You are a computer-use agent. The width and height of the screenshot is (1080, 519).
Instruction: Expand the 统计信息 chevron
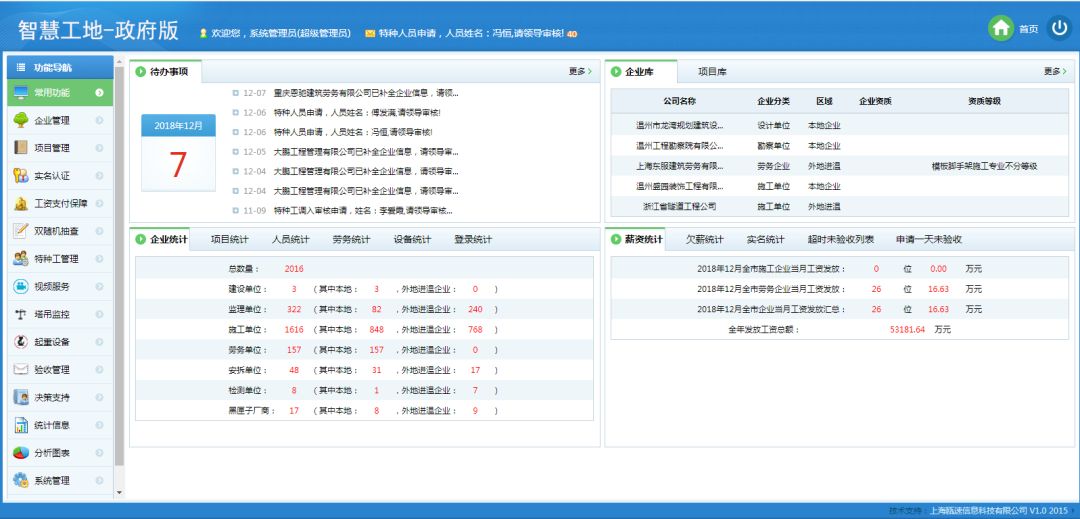99,425
